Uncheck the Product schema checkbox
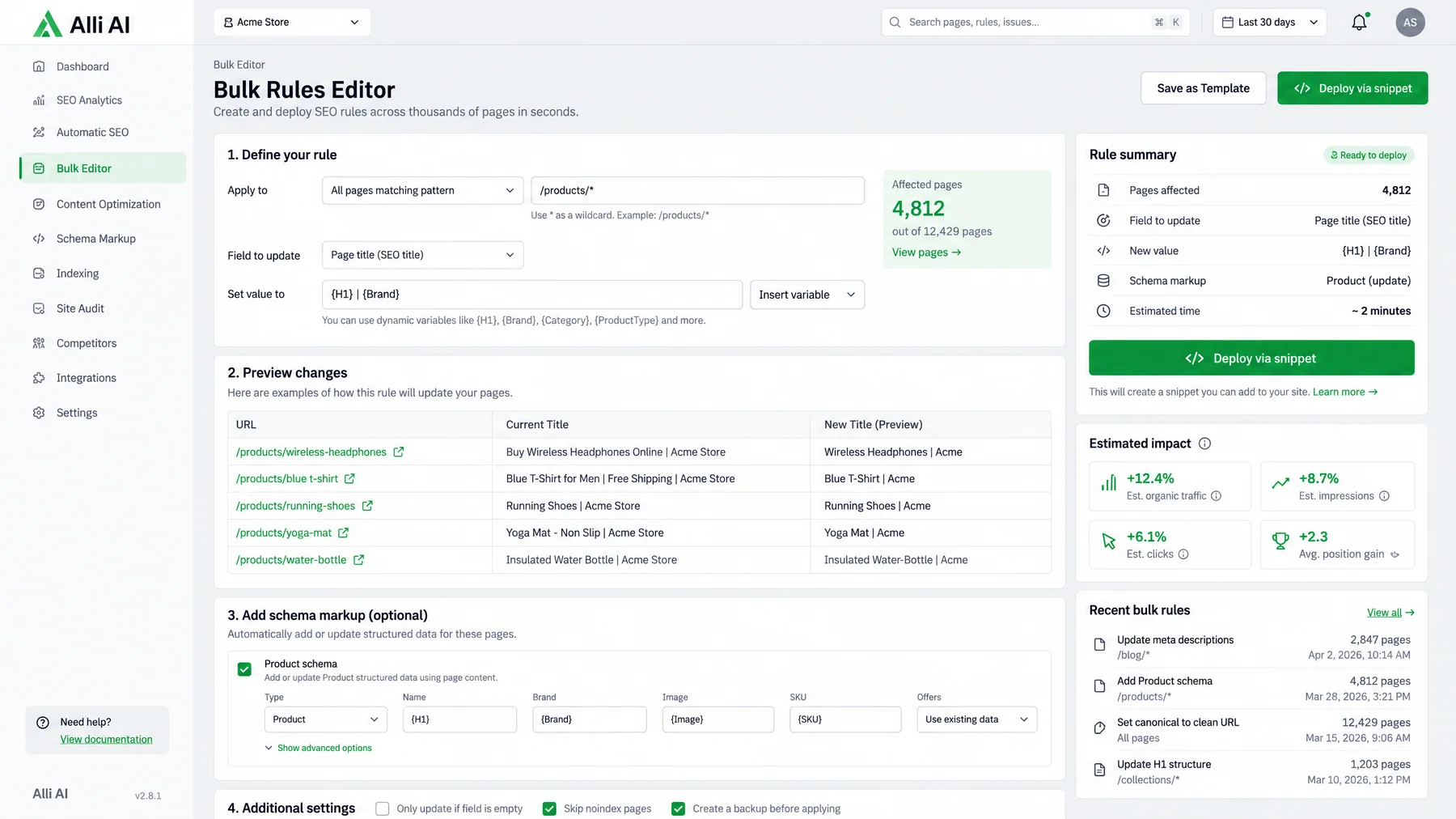1456x819 pixels. 244,669
